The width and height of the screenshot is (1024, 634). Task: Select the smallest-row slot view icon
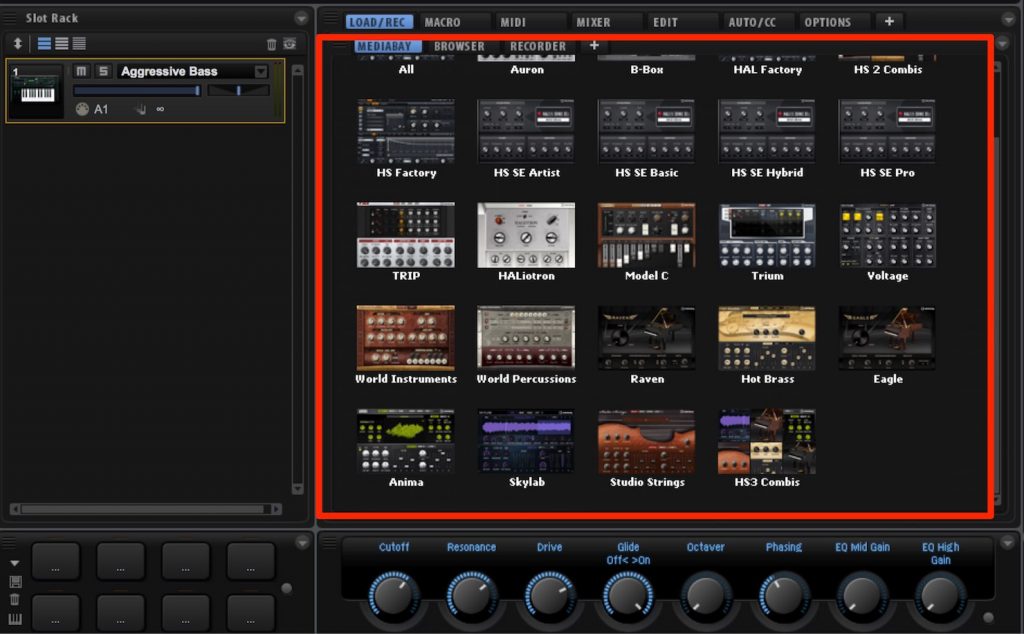(79, 44)
